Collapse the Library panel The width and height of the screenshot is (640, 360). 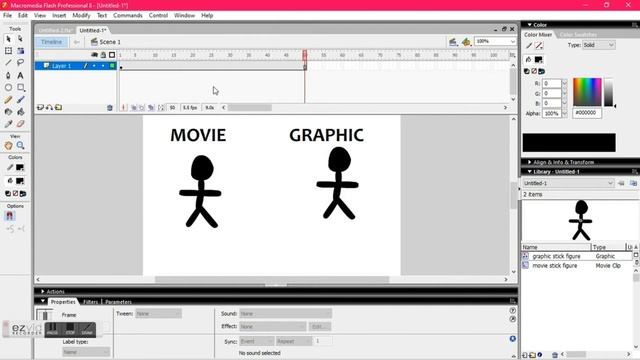[x=529, y=172]
